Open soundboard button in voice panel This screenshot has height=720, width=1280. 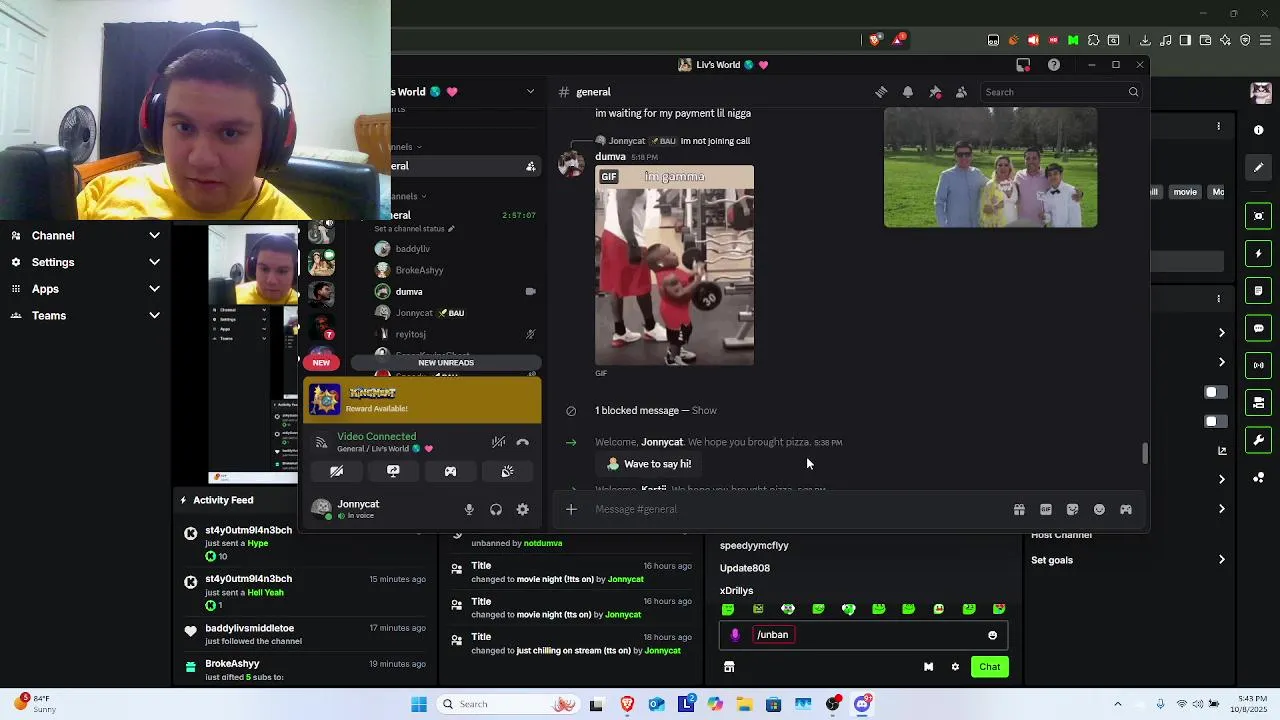507,471
